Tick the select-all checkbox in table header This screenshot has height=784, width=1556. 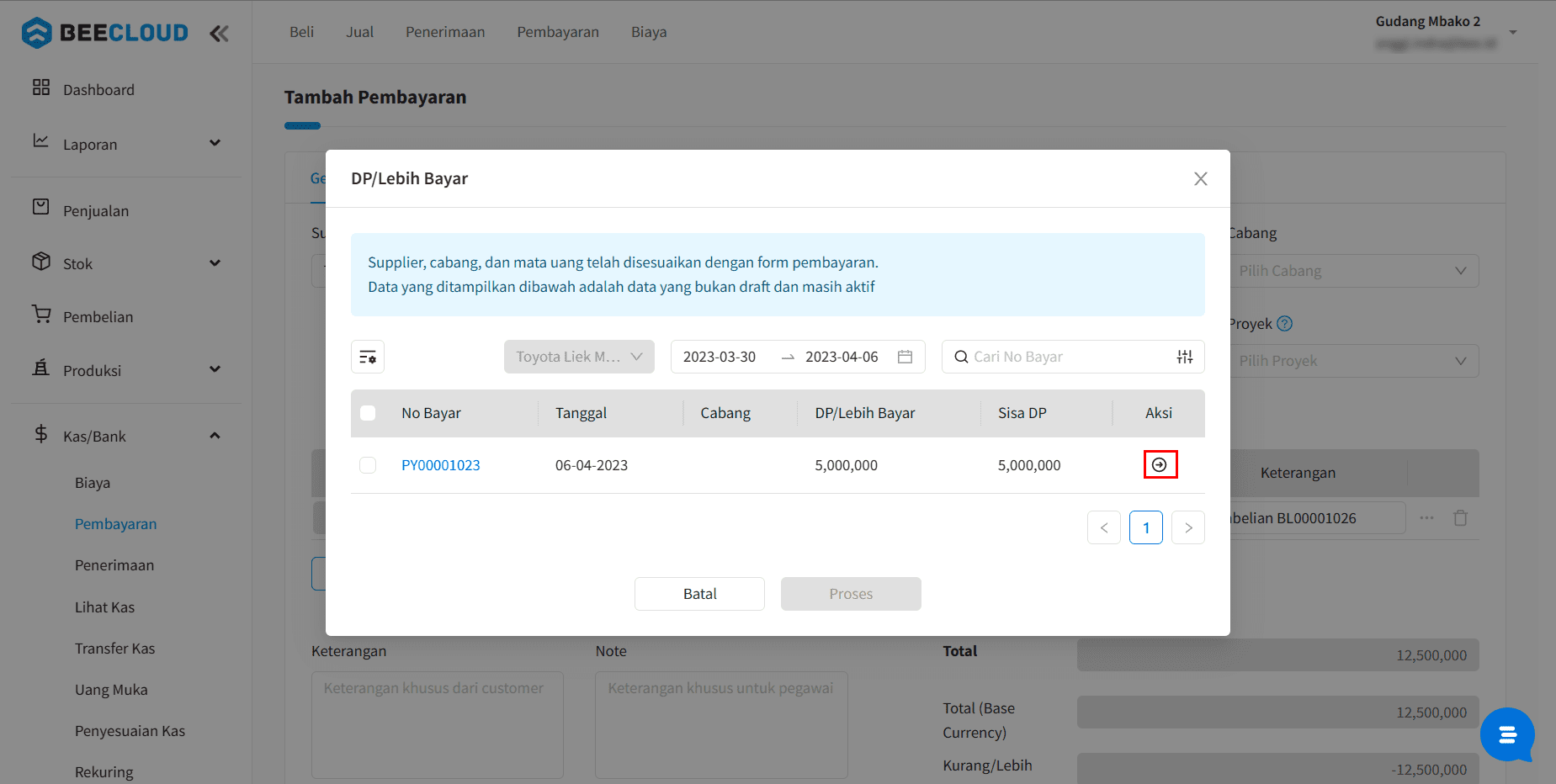coord(368,413)
